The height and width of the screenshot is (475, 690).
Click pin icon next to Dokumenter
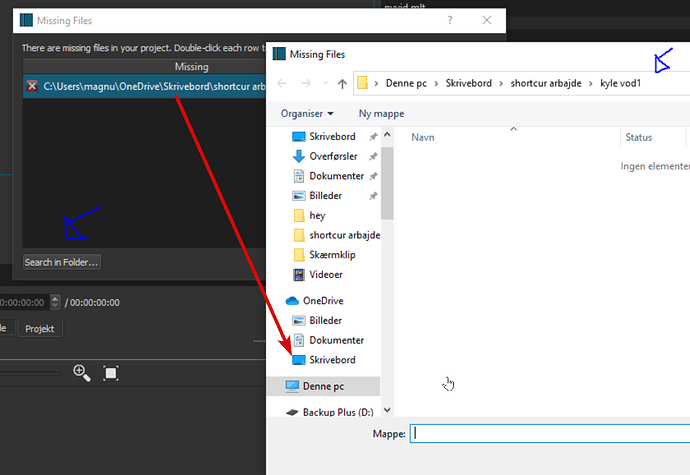point(373,176)
